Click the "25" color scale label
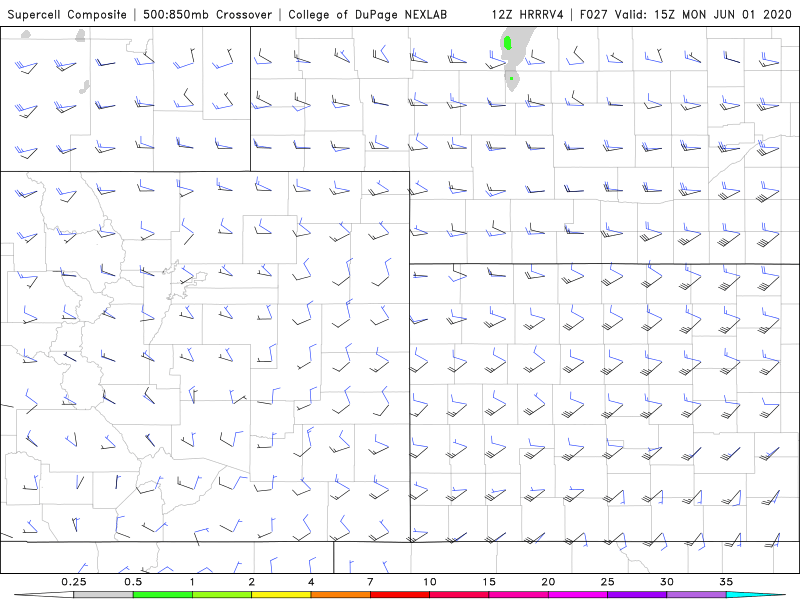The width and height of the screenshot is (800, 600). pyautogui.click(x=607, y=582)
